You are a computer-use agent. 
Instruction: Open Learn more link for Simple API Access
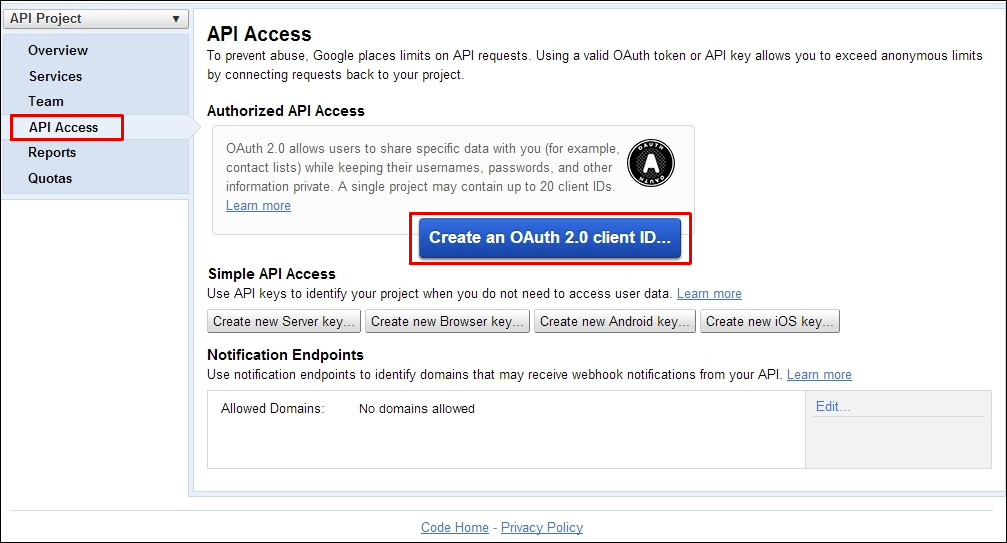[709, 293]
